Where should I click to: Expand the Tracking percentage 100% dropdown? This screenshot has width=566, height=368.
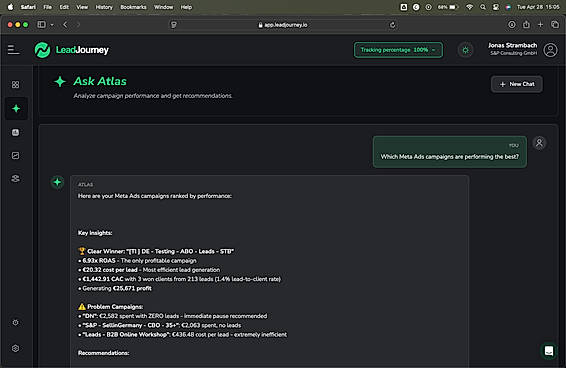click(x=398, y=50)
